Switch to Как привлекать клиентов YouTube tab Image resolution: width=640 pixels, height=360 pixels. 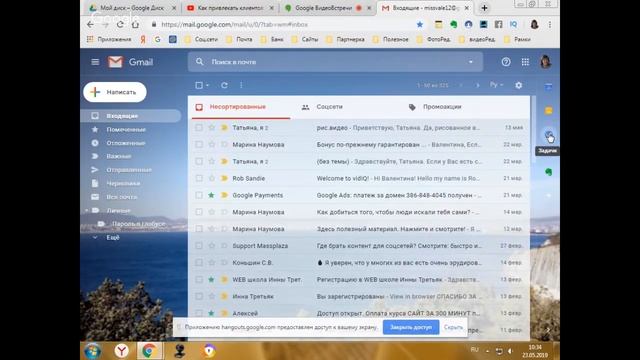click(x=230, y=8)
